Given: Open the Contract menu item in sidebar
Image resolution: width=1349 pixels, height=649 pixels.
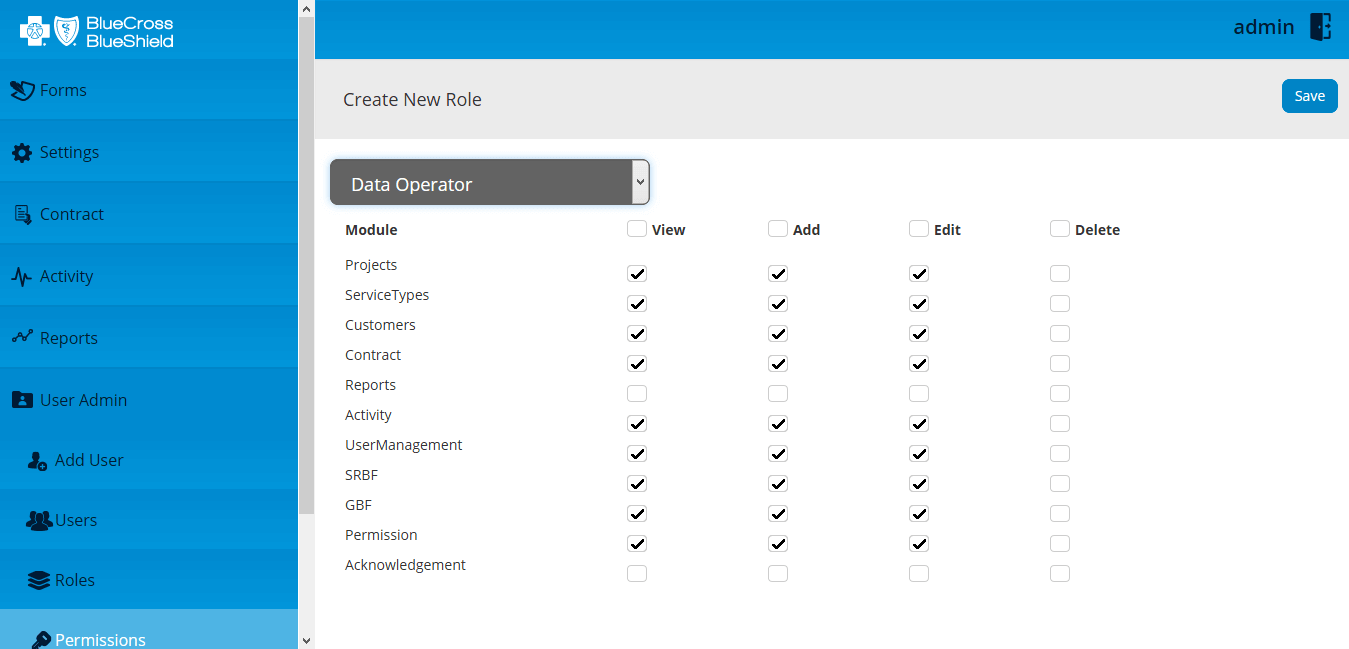Looking at the screenshot, I should pos(149,214).
